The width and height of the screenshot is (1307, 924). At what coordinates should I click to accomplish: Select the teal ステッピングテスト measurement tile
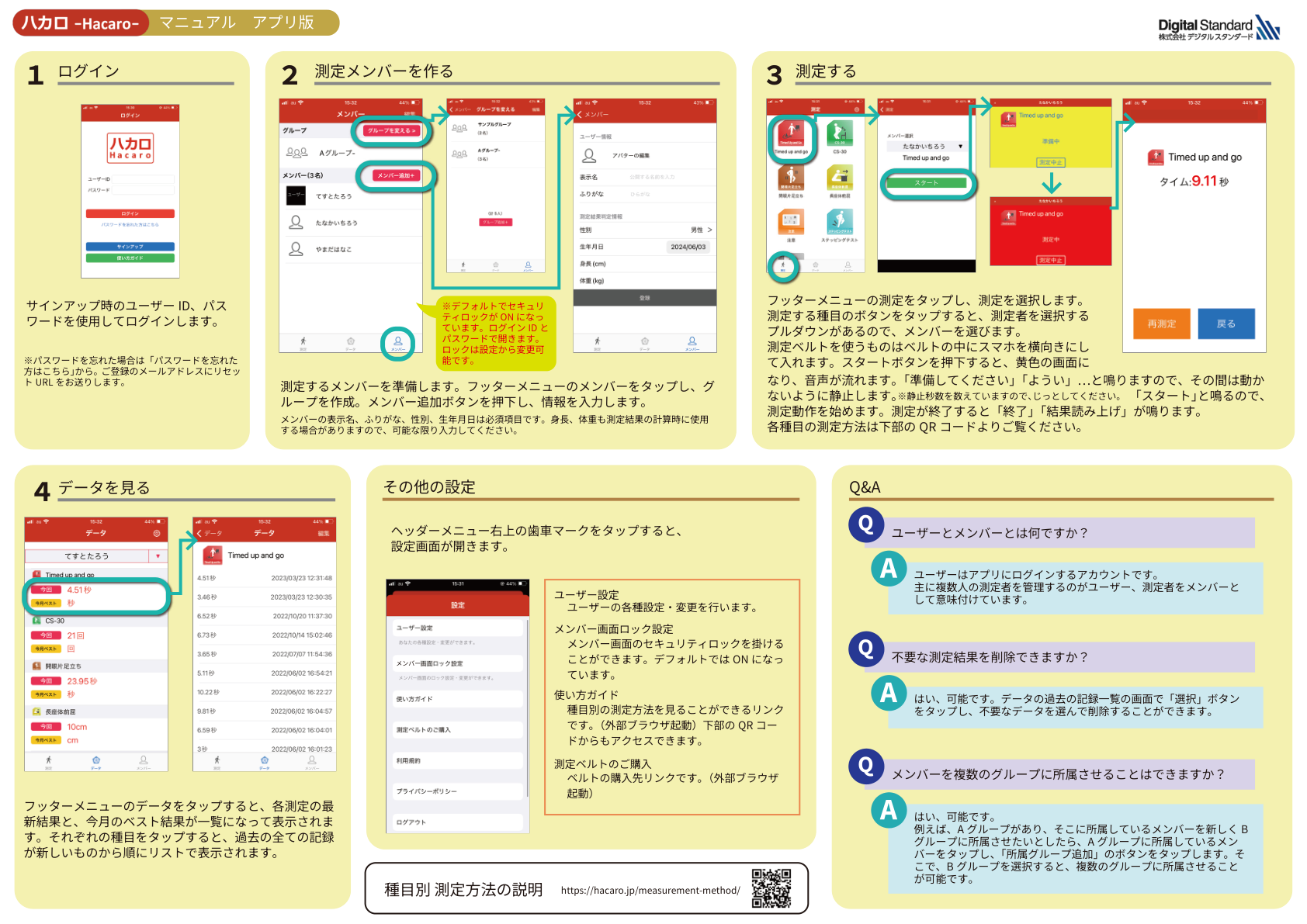[840, 222]
